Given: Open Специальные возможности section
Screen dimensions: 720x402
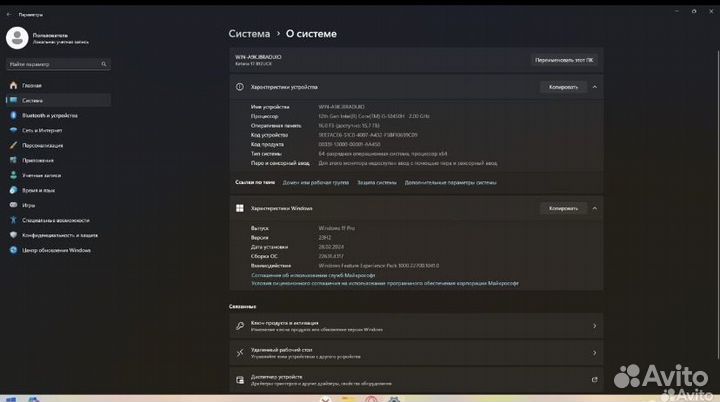Looking at the screenshot, I should [x=50, y=220].
